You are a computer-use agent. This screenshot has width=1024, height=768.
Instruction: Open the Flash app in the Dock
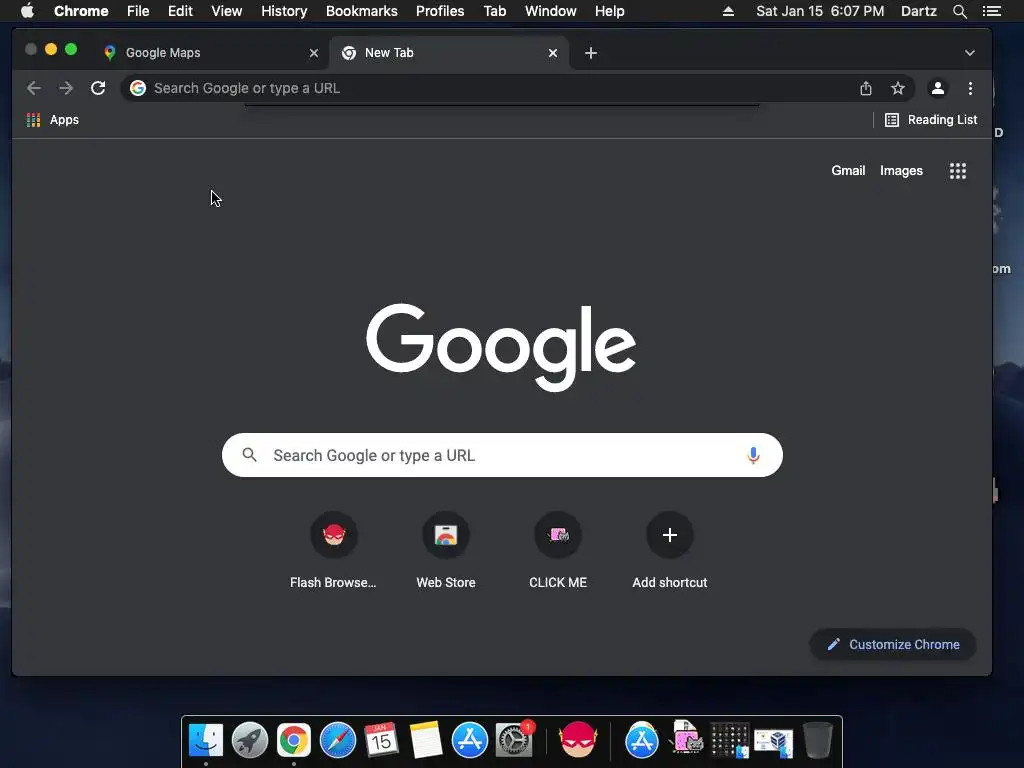coord(578,740)
